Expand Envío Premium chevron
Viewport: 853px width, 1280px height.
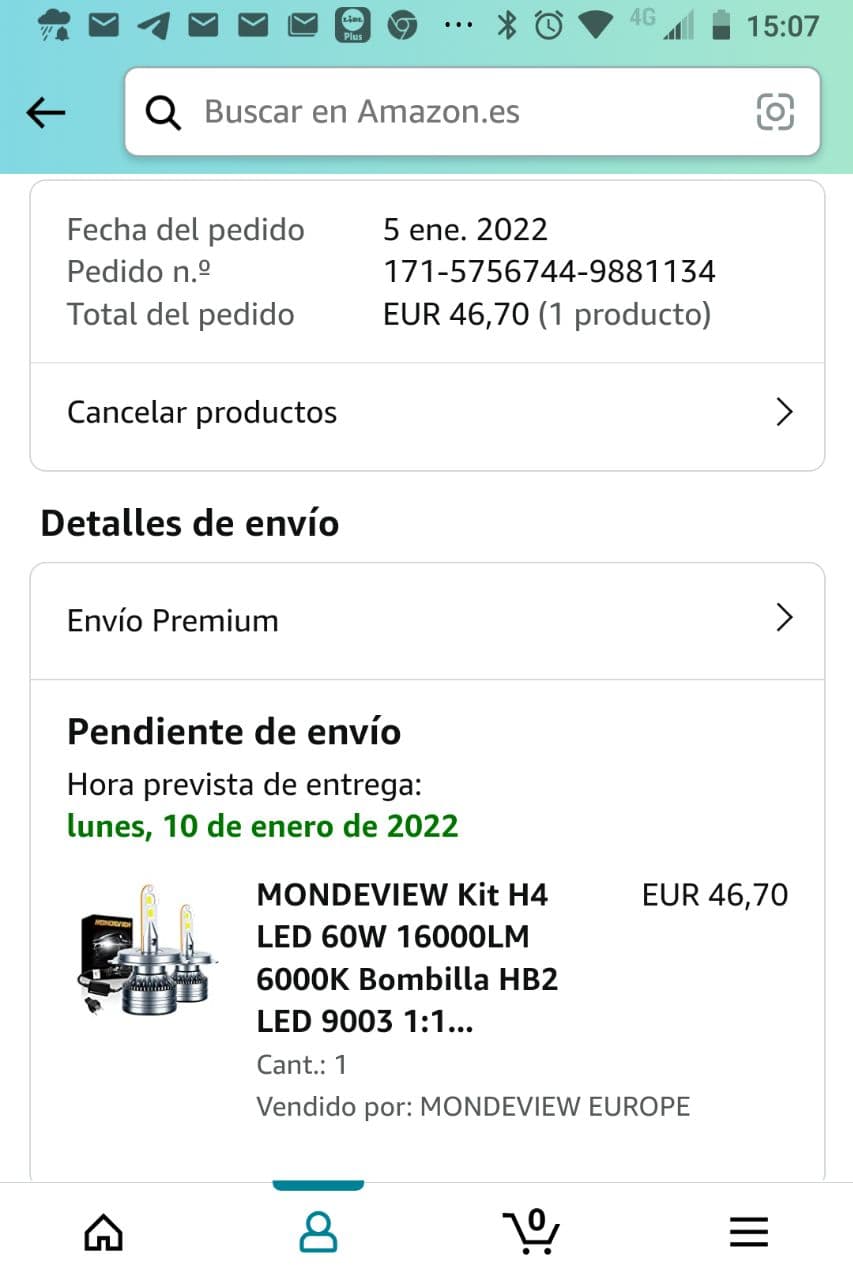(x=784, y=619)
